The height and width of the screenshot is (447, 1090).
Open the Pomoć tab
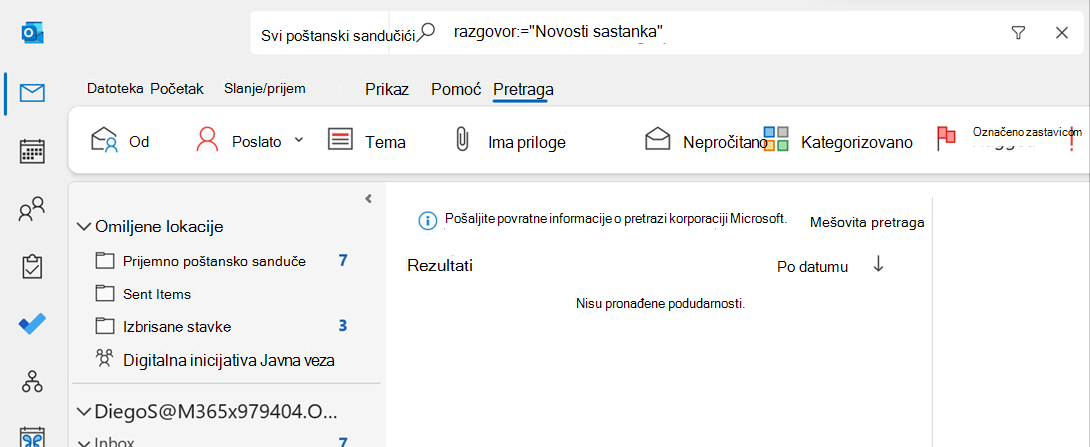[456, 89]
